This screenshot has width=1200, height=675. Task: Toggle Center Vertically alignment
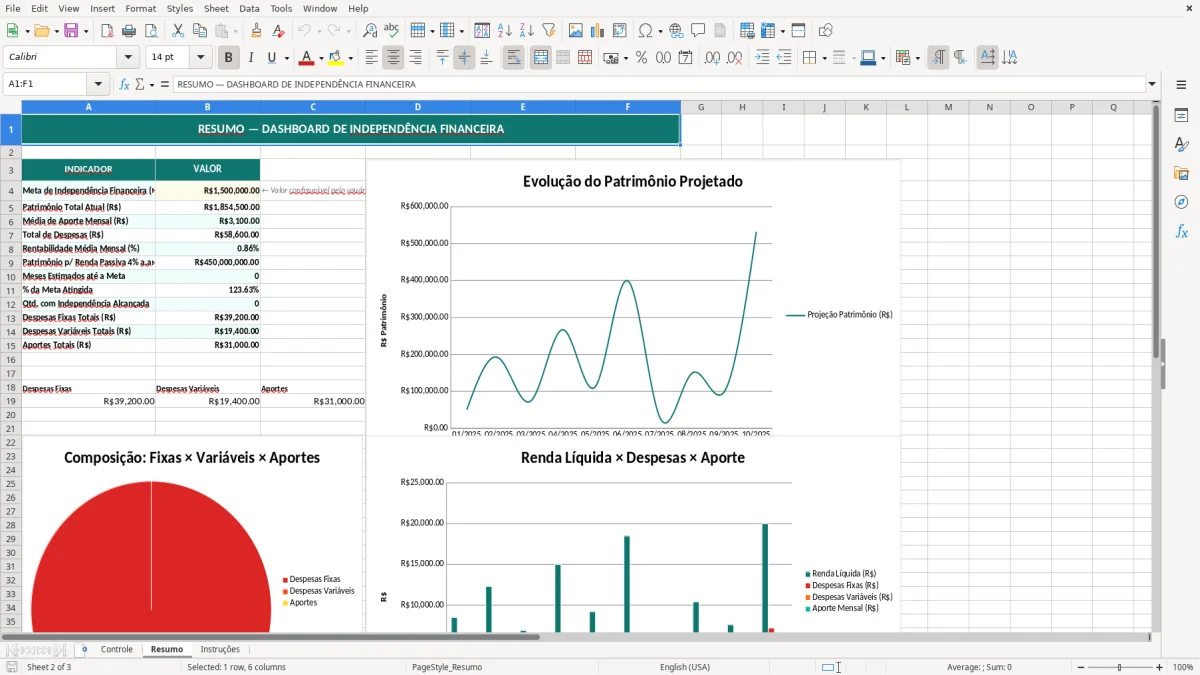[x=464, y=58]
